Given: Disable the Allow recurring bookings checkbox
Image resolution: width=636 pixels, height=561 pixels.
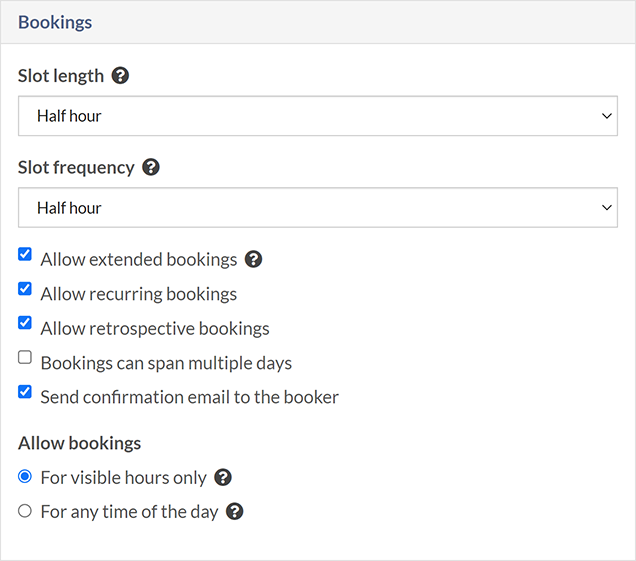Looking at the screenshot, I should tap(25, 289).
